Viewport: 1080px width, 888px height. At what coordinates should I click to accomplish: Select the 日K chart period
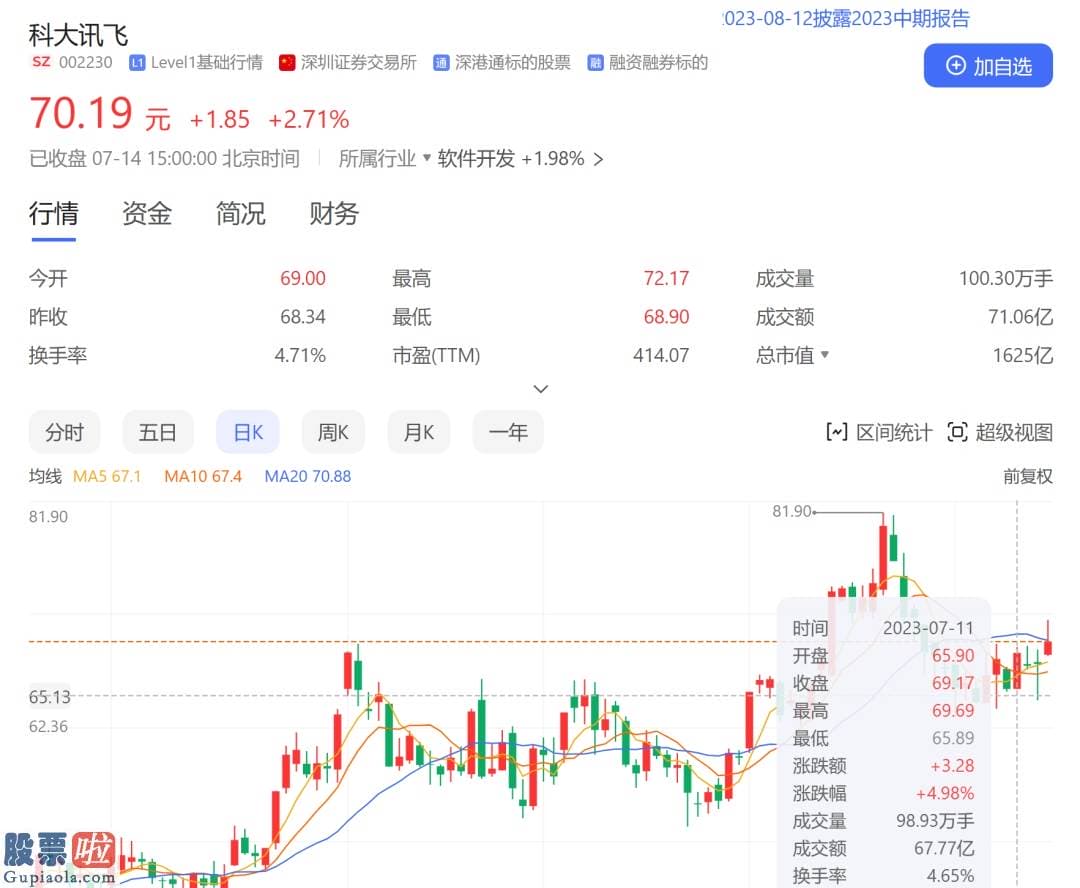pyautogui.click(x=248, y=433)
